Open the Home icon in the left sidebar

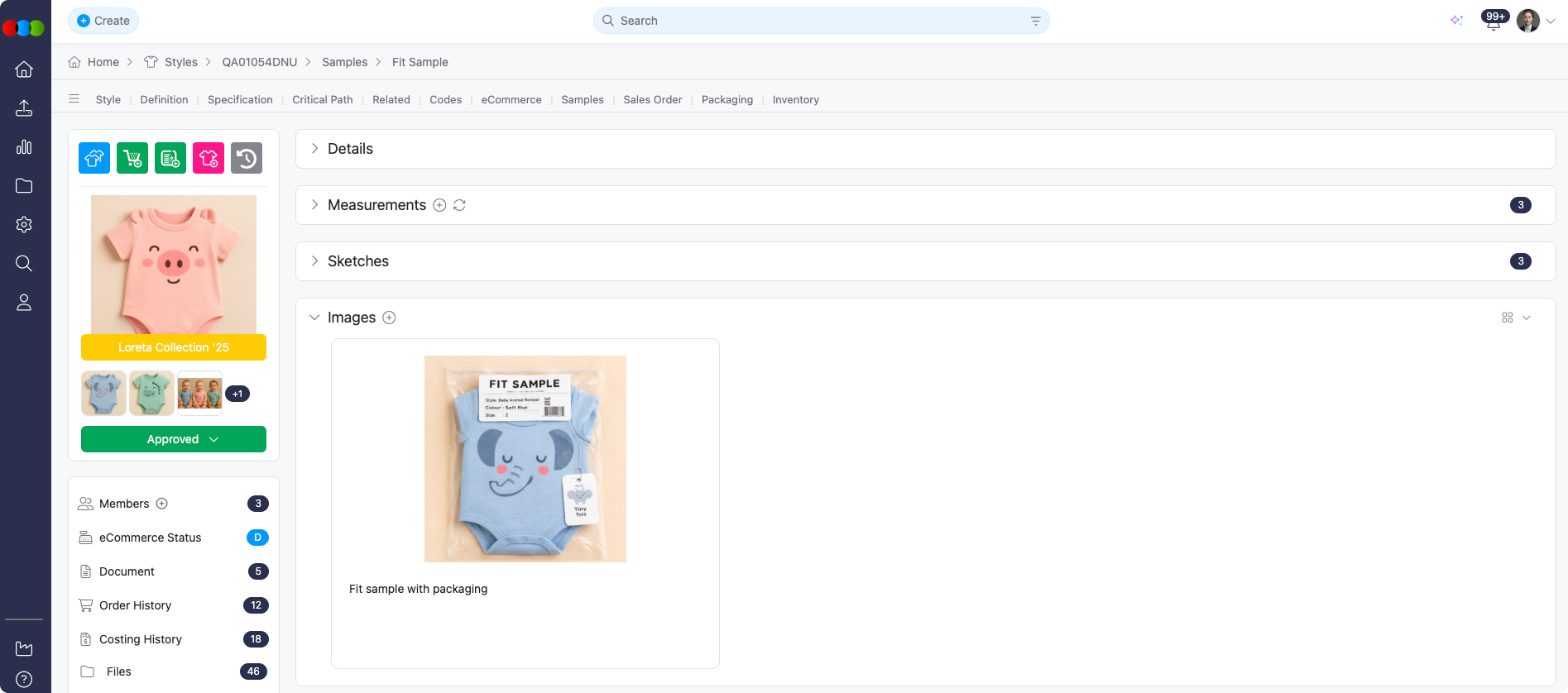pos(24,69)
